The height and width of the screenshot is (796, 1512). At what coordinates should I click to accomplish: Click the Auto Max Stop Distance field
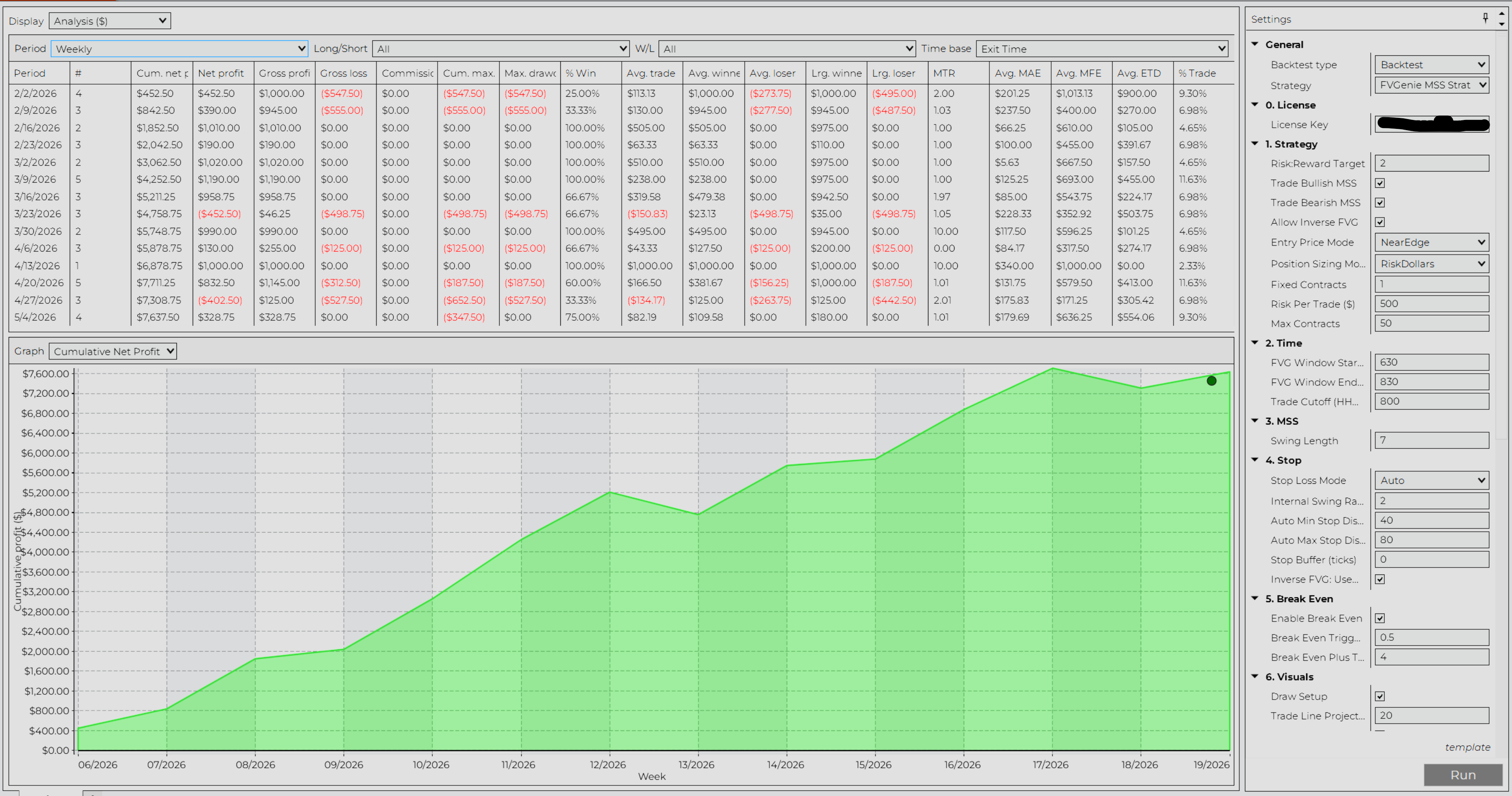coord(1431,539)
